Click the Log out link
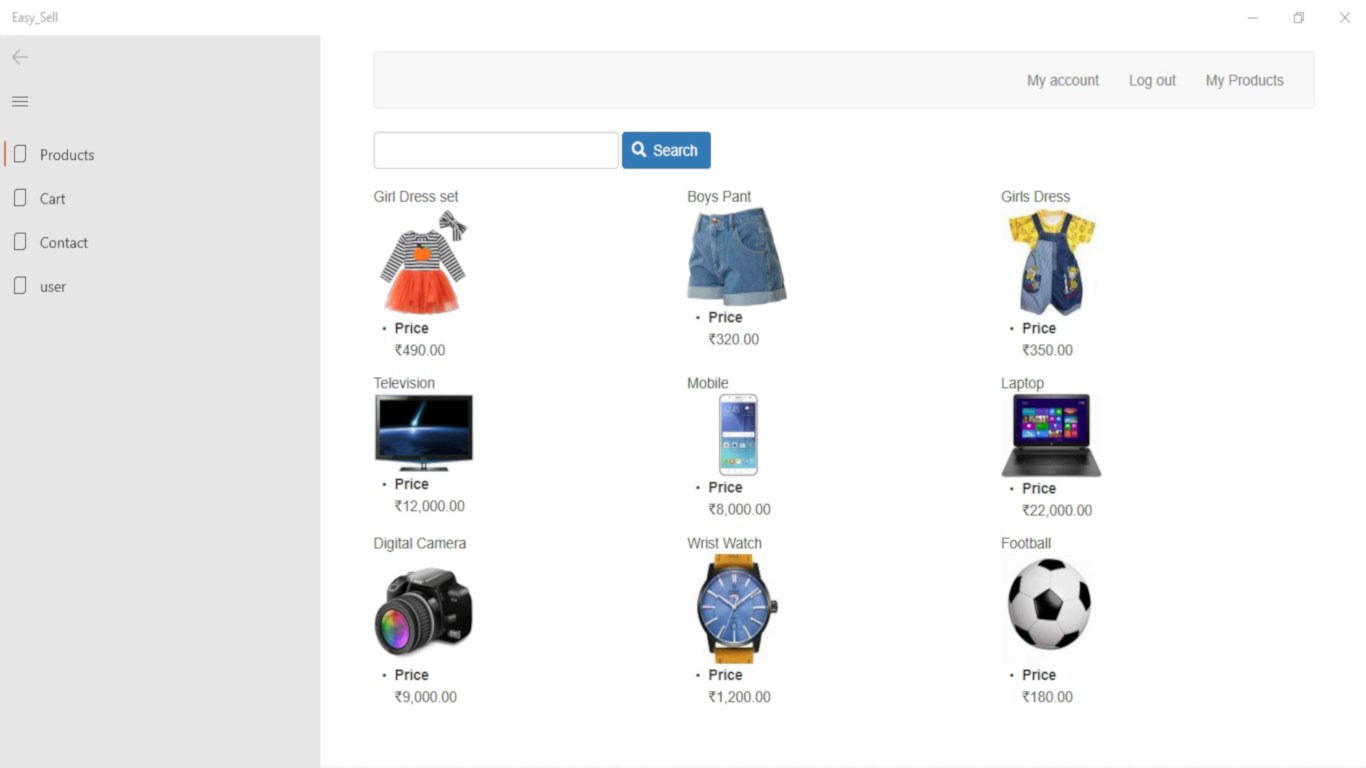This screenshot has height=768, width=1366. pos(1152,80)
